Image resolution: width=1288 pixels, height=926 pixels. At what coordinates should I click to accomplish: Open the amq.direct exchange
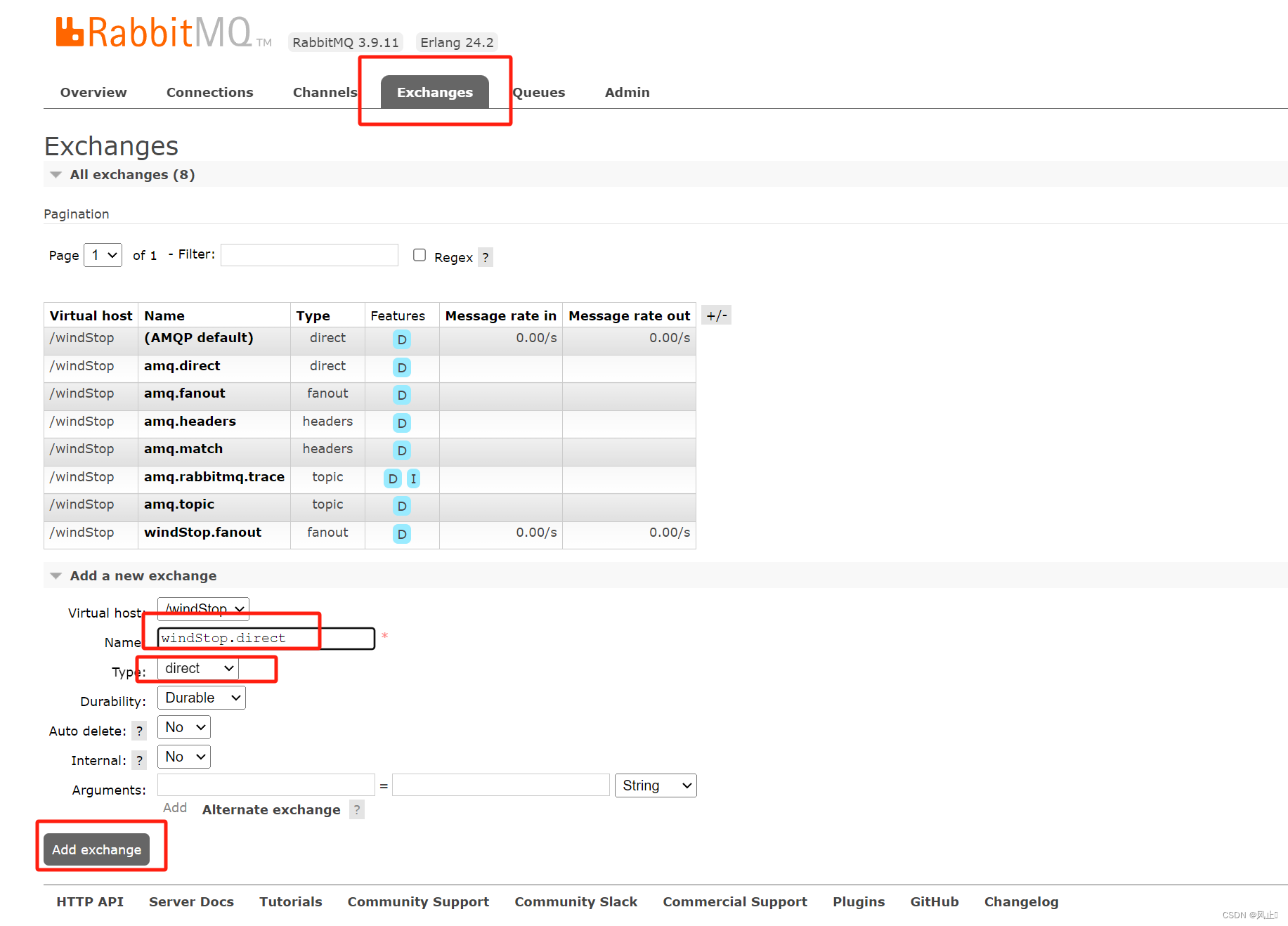(182, 365)
